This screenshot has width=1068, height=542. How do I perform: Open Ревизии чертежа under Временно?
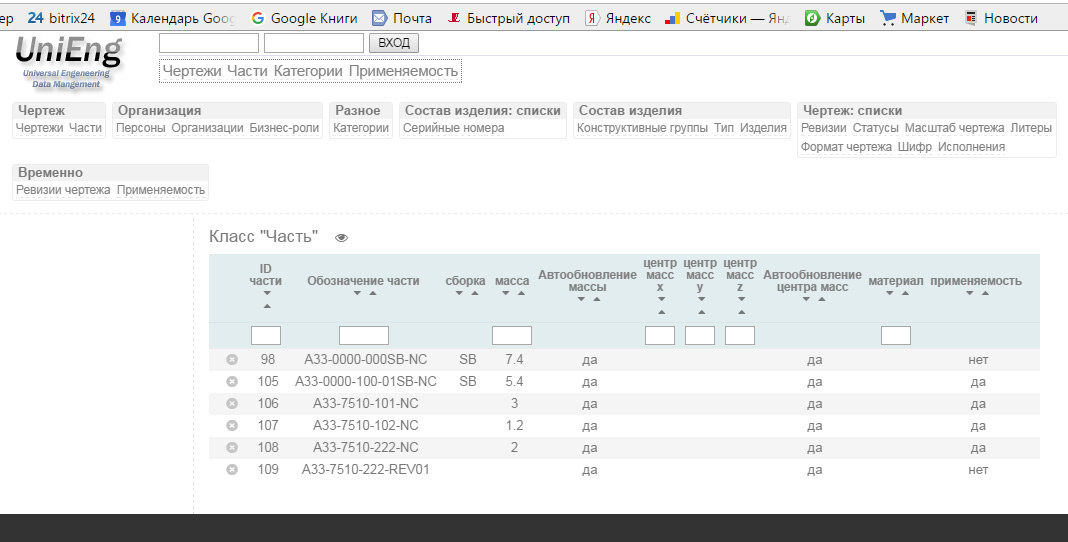coord(63,190)
